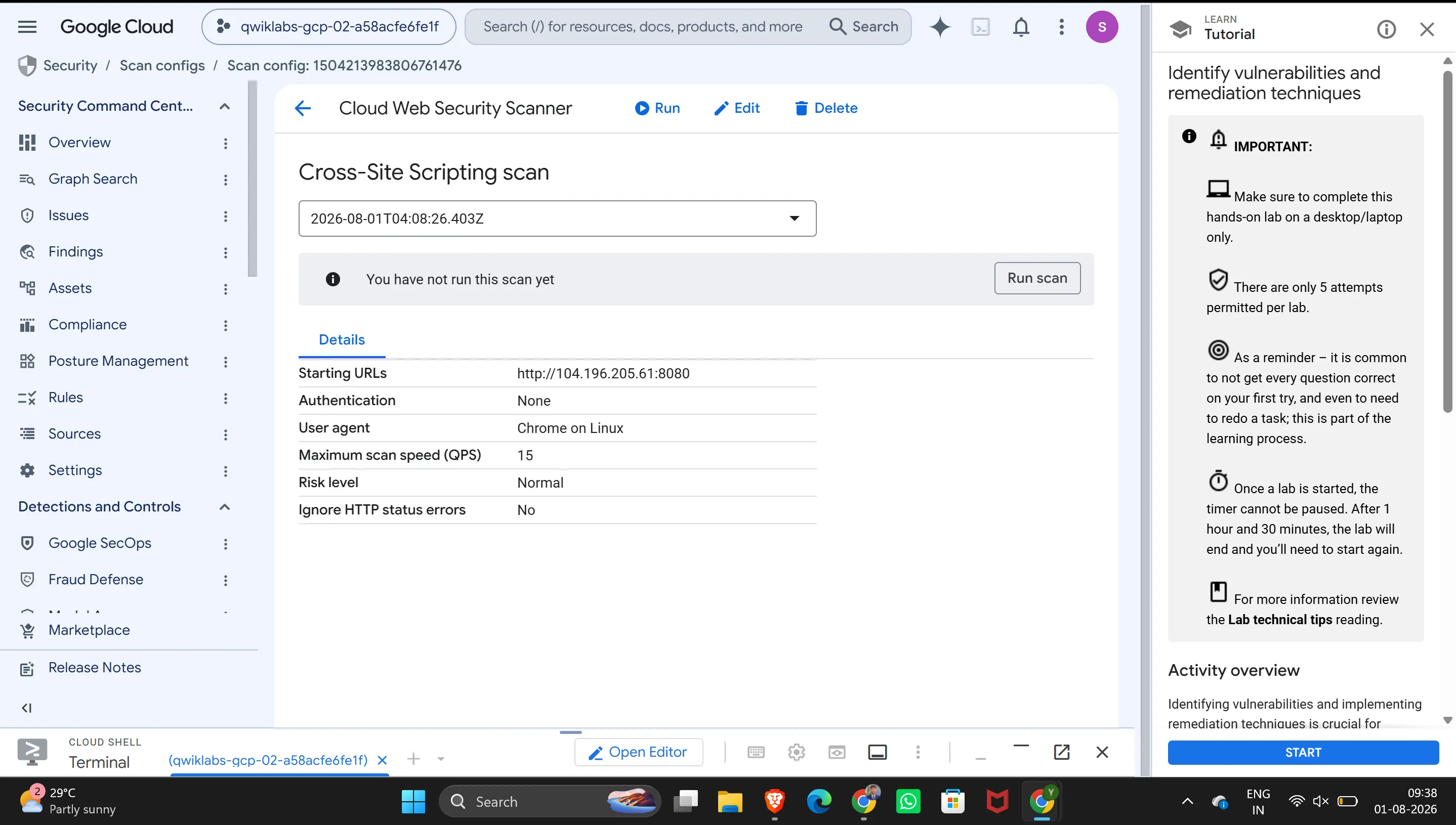Select the Details tab
Image resolution: width=1456 pixels, height=825 pixels.
click(x=342, y=339)
